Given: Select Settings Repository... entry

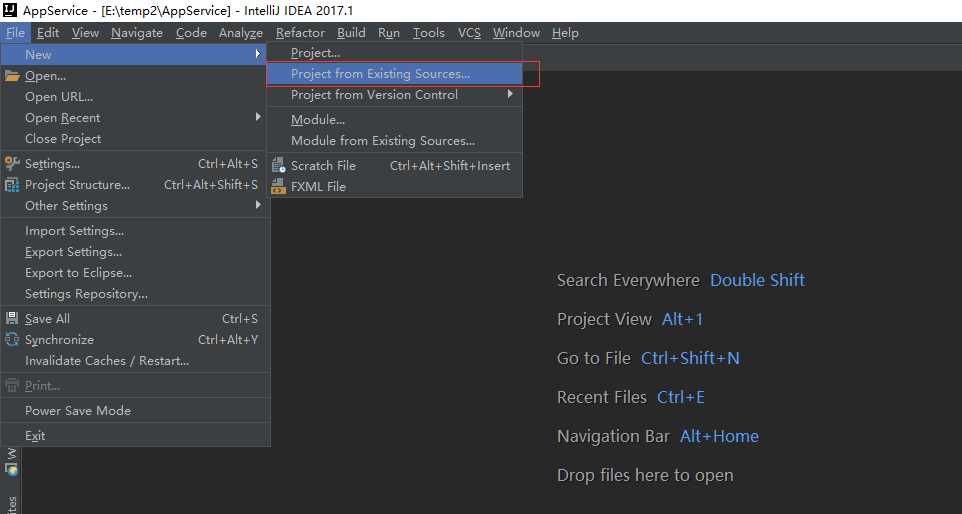Looking at the screenshot, I should pyautogui.click(x=134, y=294).
